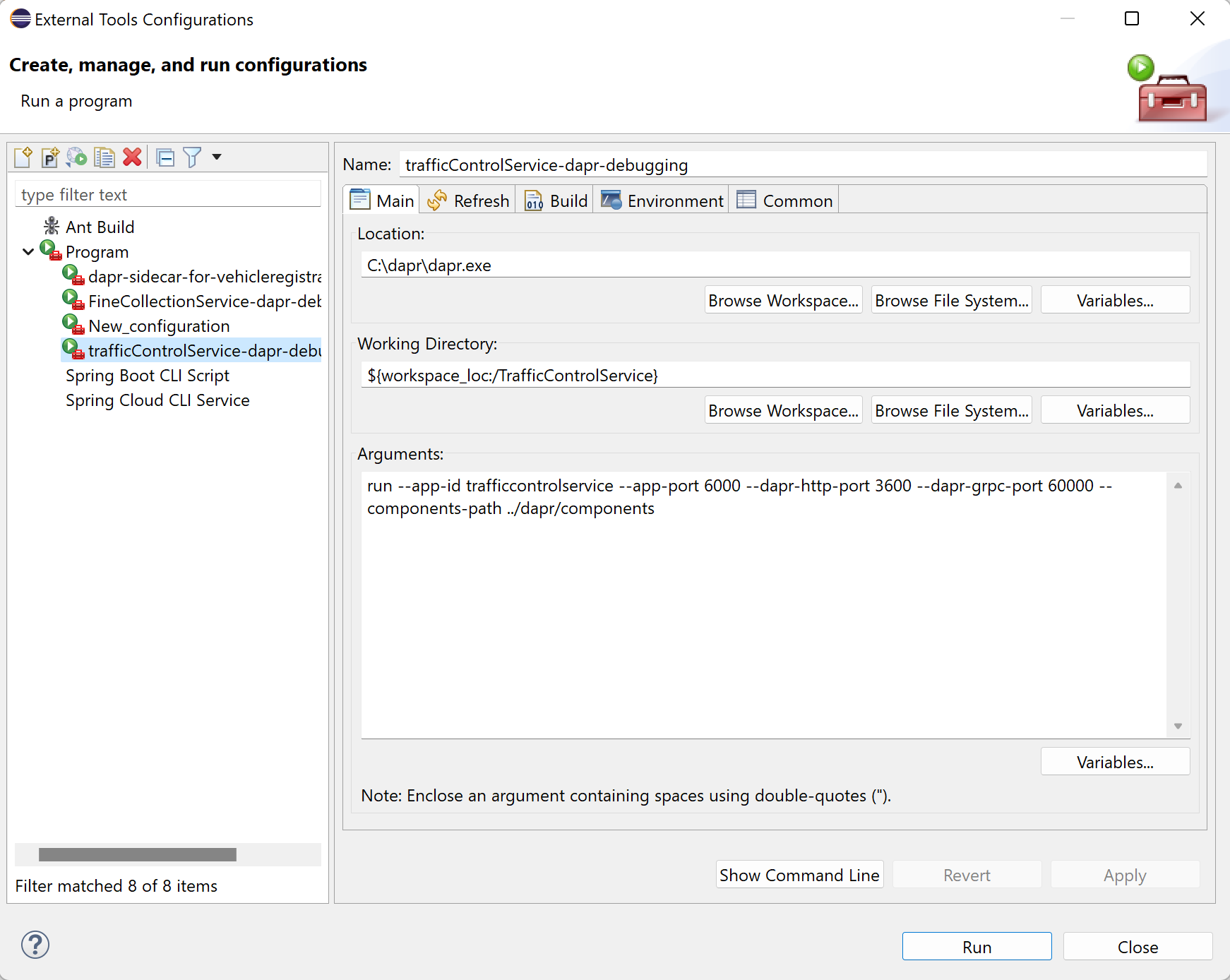
Task: Switch to the Refresh tab
Action: coord(469,201)
